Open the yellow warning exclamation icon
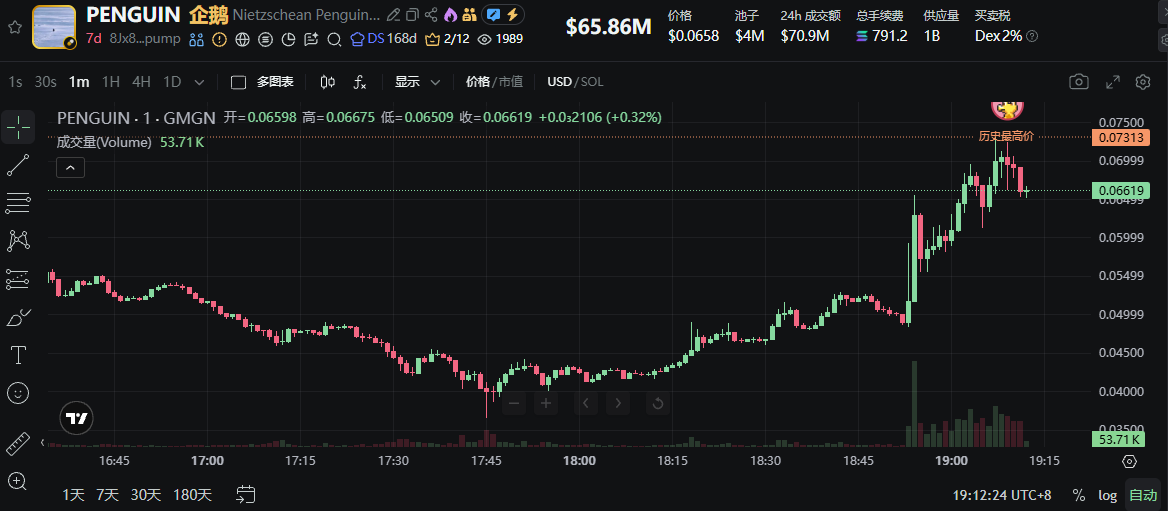The width and height of the screenshot is (1168, 511). [x=219, y=39]
